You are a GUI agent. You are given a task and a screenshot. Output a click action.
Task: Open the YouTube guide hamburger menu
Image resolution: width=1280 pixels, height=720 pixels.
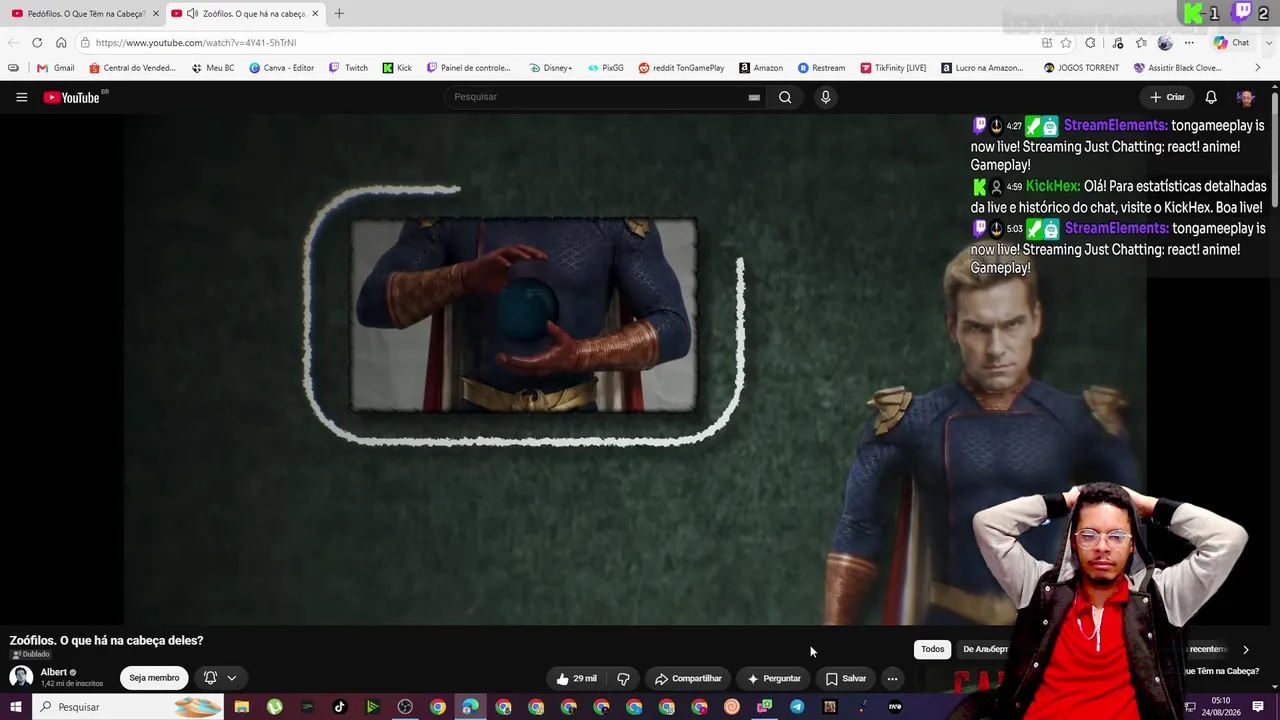[x=21, y=97]
